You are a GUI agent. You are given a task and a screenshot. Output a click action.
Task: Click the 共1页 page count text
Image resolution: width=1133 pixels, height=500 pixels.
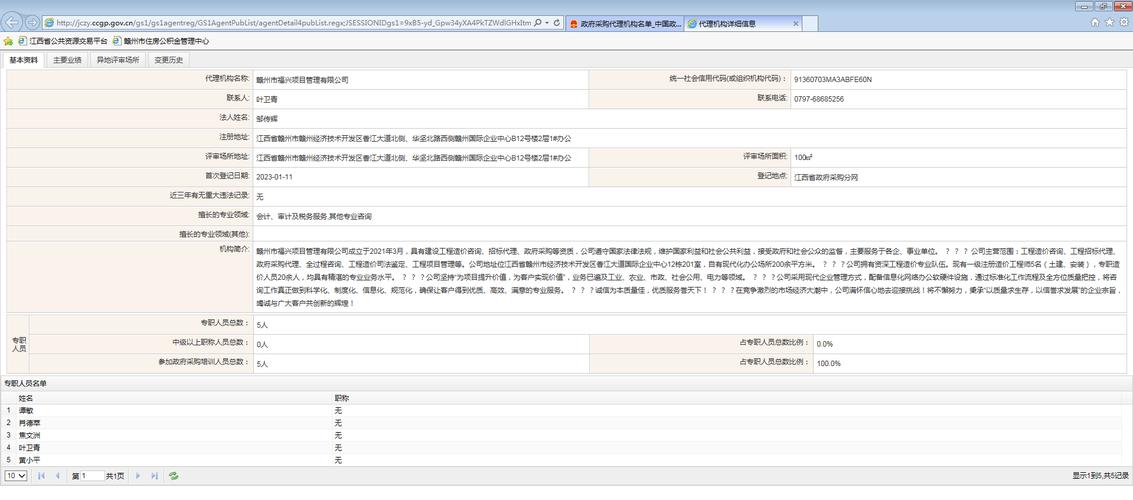point(115,475)
